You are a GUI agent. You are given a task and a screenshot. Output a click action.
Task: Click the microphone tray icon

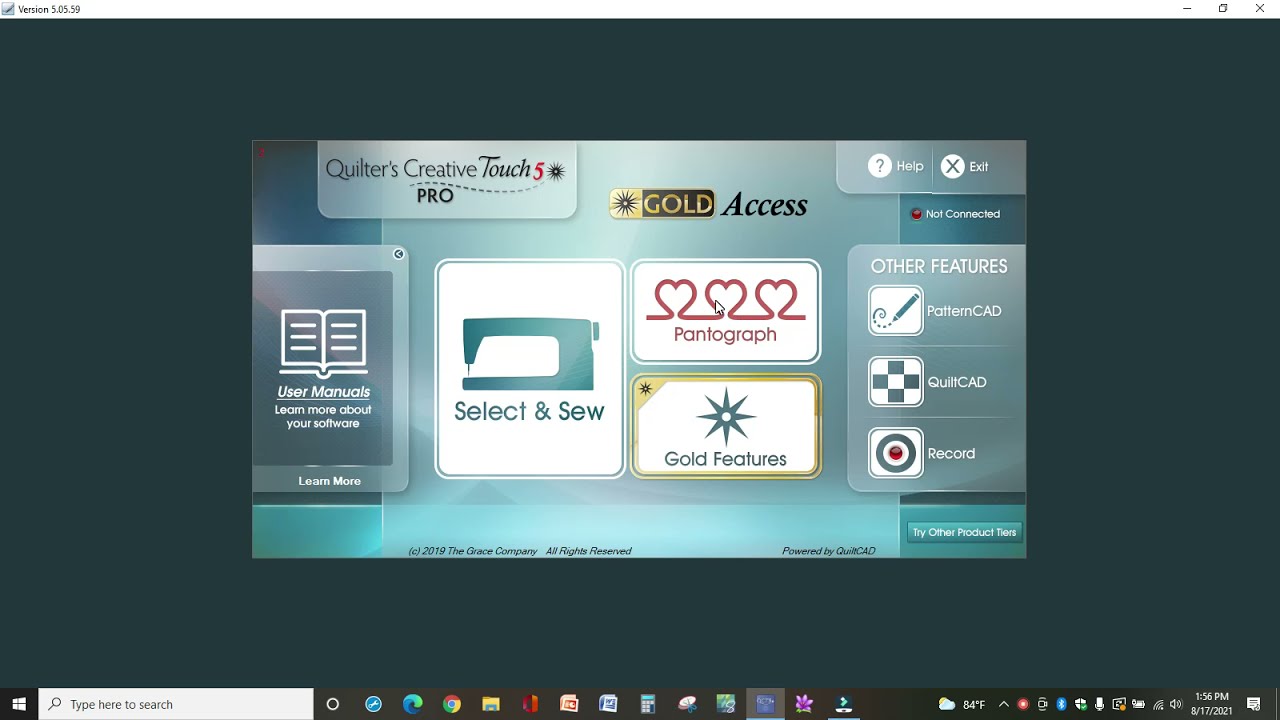[1099, 704]
